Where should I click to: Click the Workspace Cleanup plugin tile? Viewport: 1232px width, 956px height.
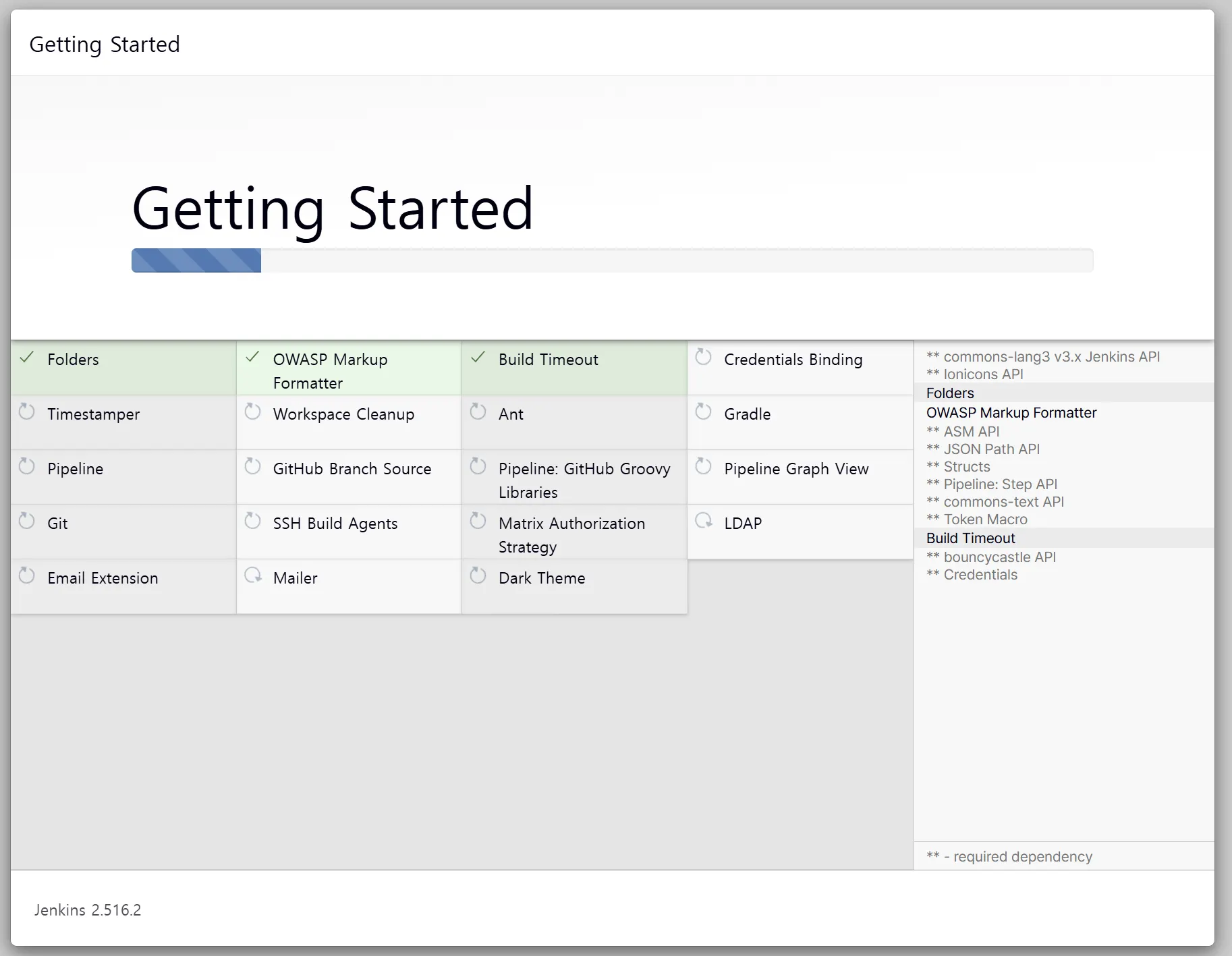pos(349,422)
